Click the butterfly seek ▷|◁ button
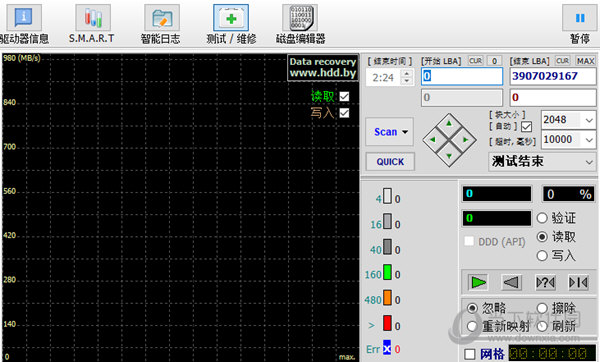The width and height of the screenshot is (600, 362). 578,283
